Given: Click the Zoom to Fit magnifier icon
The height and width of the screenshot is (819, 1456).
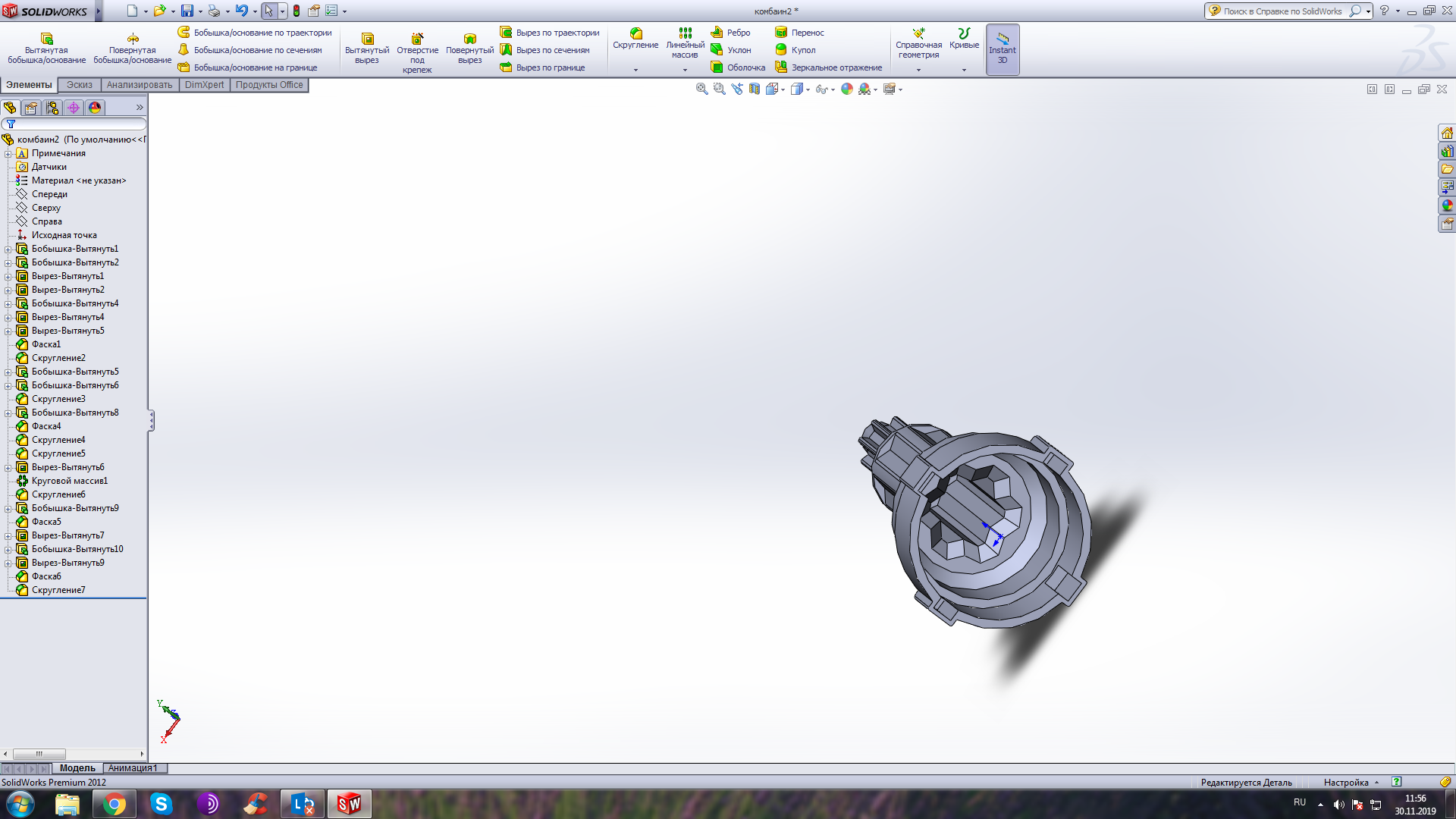Looking at the screenshot, I should (x=702, y=89).
